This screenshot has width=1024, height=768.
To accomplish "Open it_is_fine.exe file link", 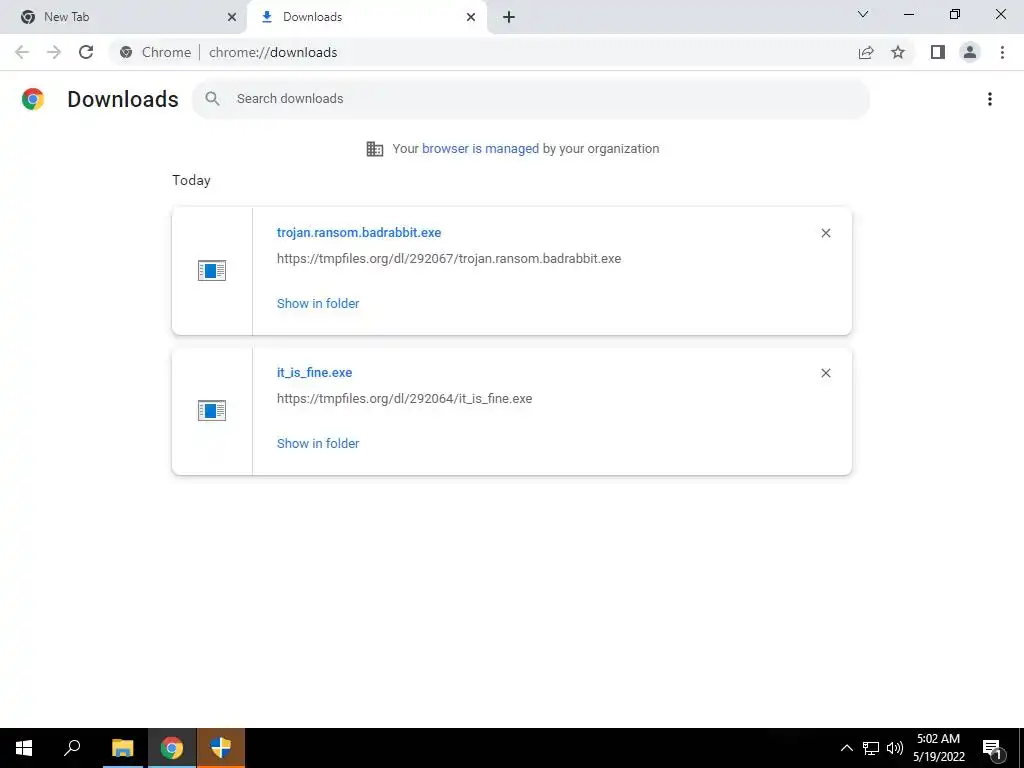I will point(314,372).
